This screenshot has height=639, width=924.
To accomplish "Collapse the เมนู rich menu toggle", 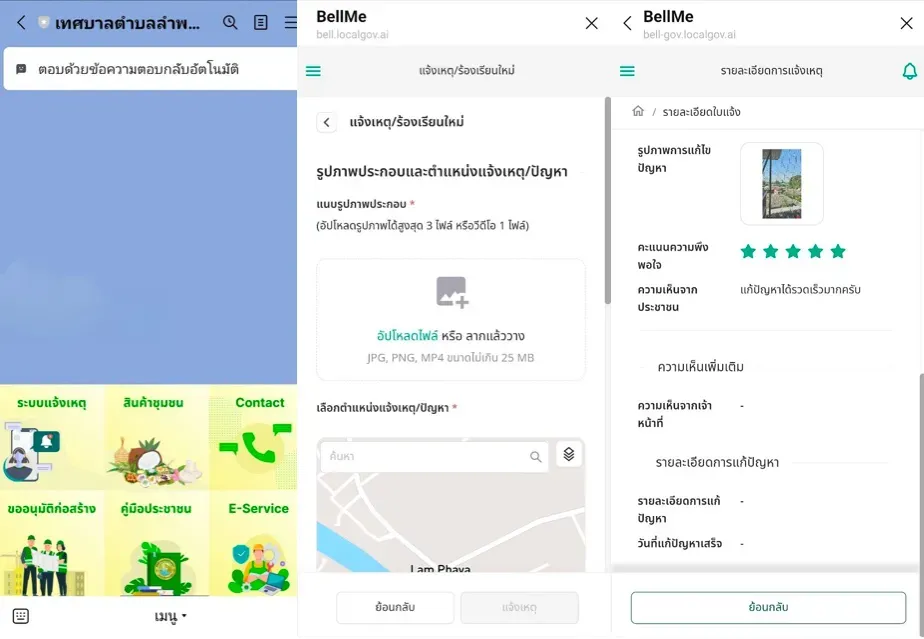I will [170, 616].
